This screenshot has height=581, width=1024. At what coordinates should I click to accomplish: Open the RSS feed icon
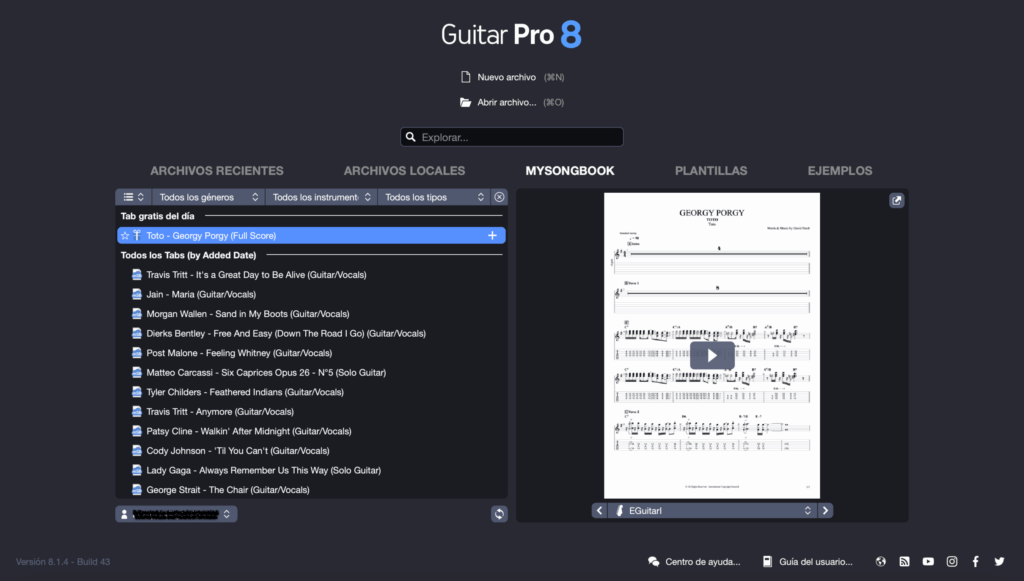(x=904, y=561)
